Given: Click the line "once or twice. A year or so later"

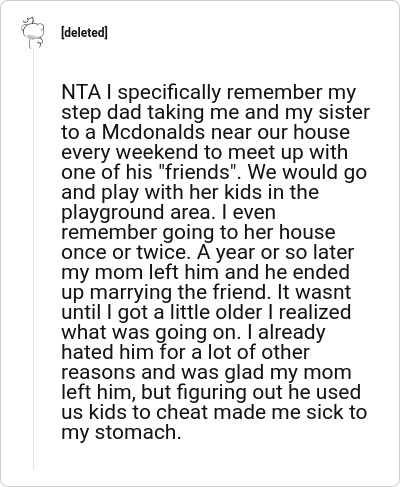Looking at the screenshot, I should 207,252.
